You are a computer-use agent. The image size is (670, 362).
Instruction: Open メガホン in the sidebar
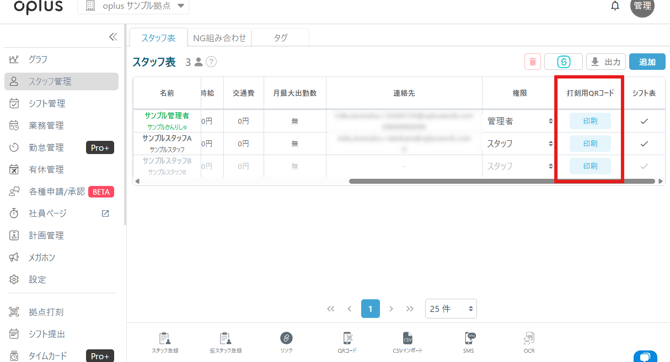click(x=42, y=257)
